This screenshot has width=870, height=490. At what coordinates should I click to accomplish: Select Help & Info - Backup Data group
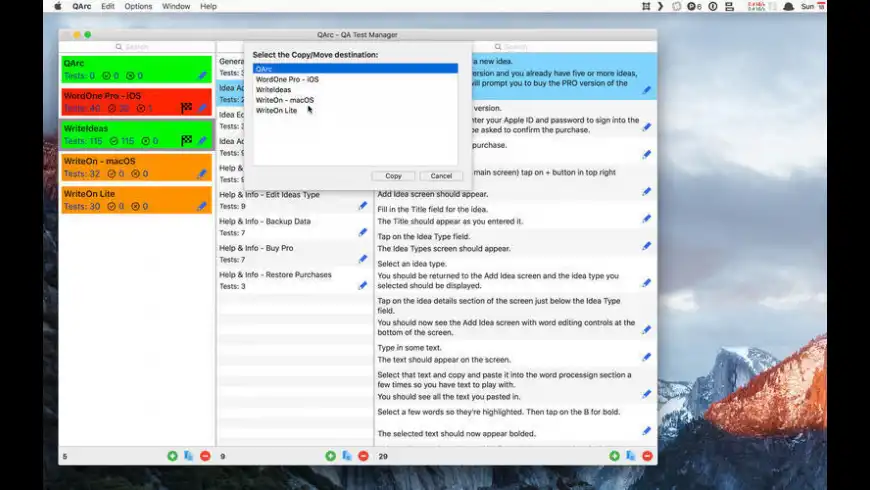[294, 227]
